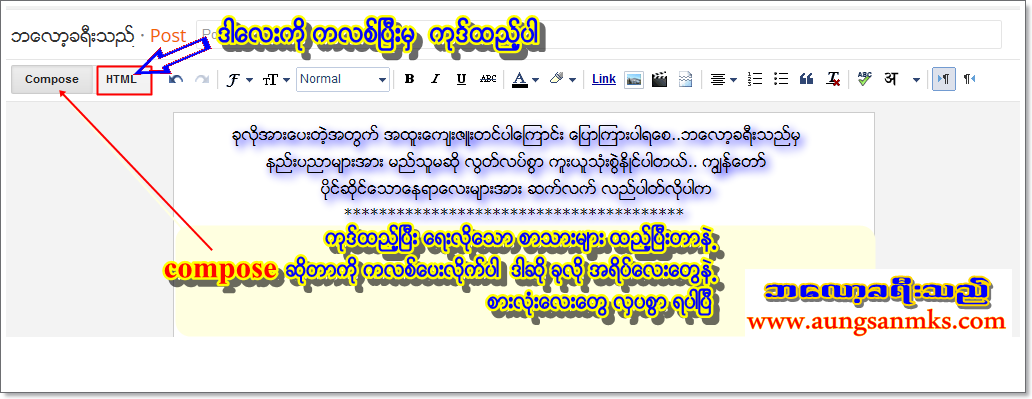
Task: Toggle italic formatting
Action: click(434, 79)
